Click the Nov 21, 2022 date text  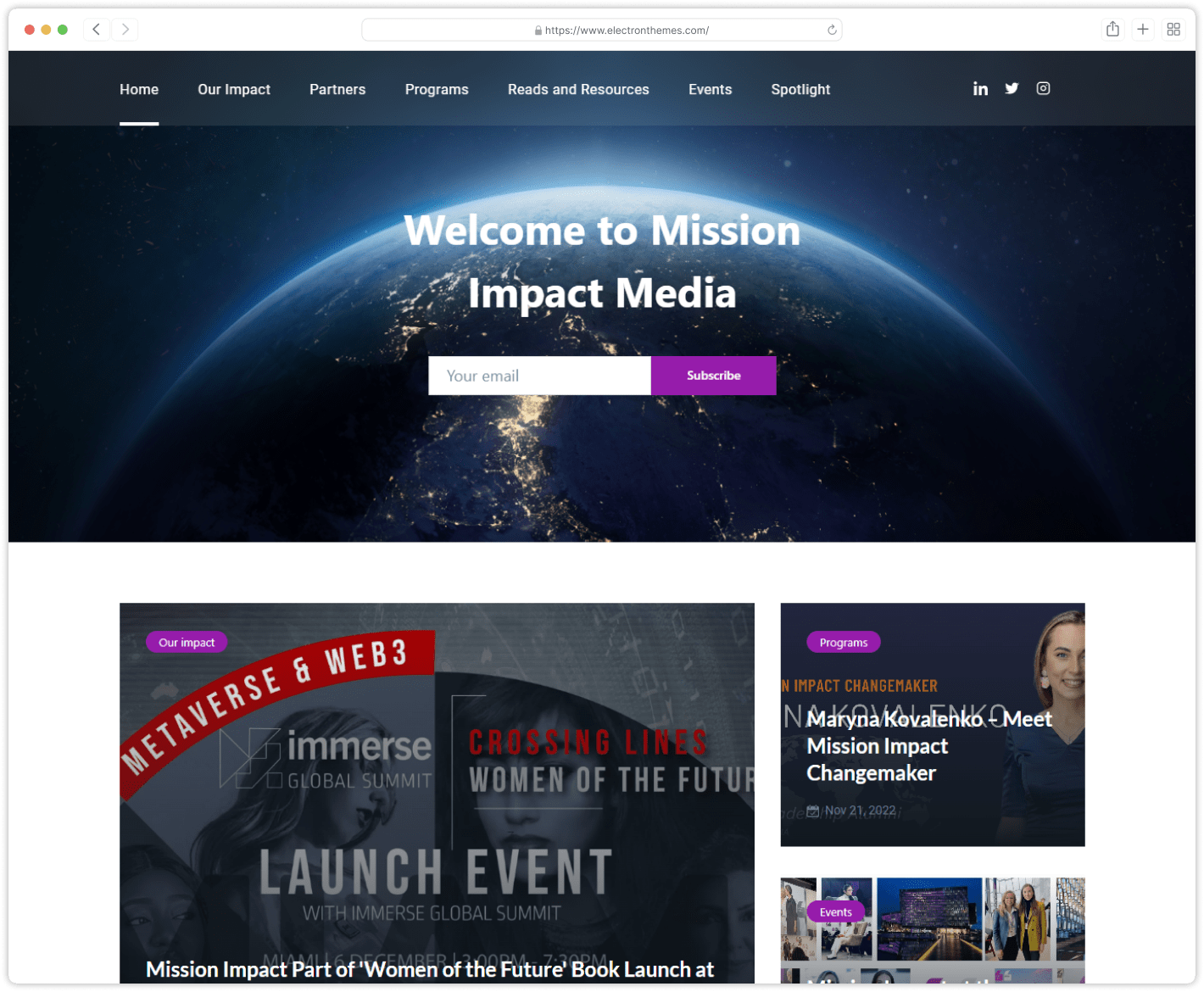pos(861,811)
